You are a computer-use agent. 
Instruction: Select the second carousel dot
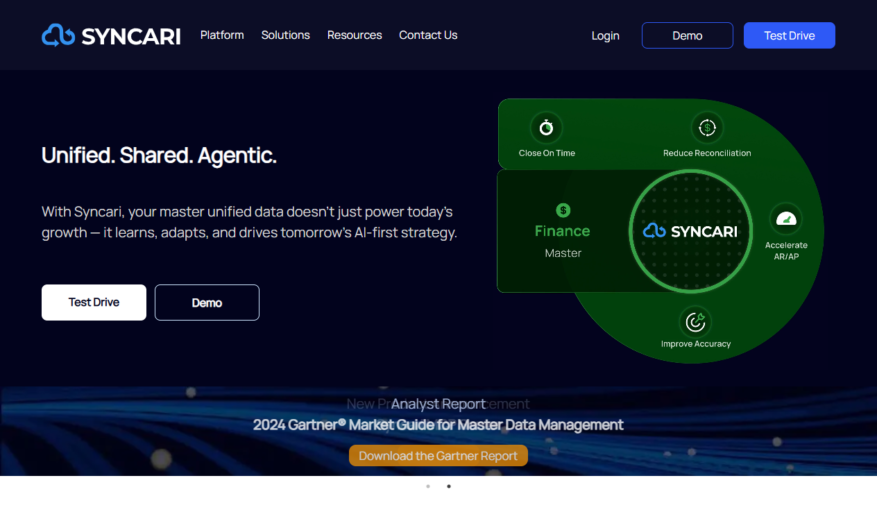click(449, 487)
